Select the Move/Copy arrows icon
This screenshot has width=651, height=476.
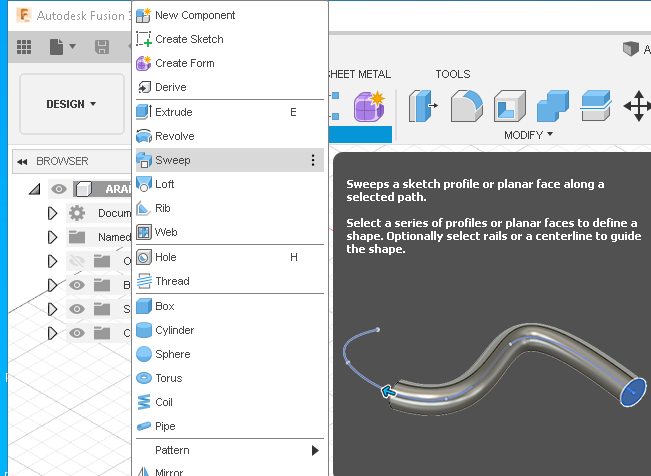(x=638, y=106)
